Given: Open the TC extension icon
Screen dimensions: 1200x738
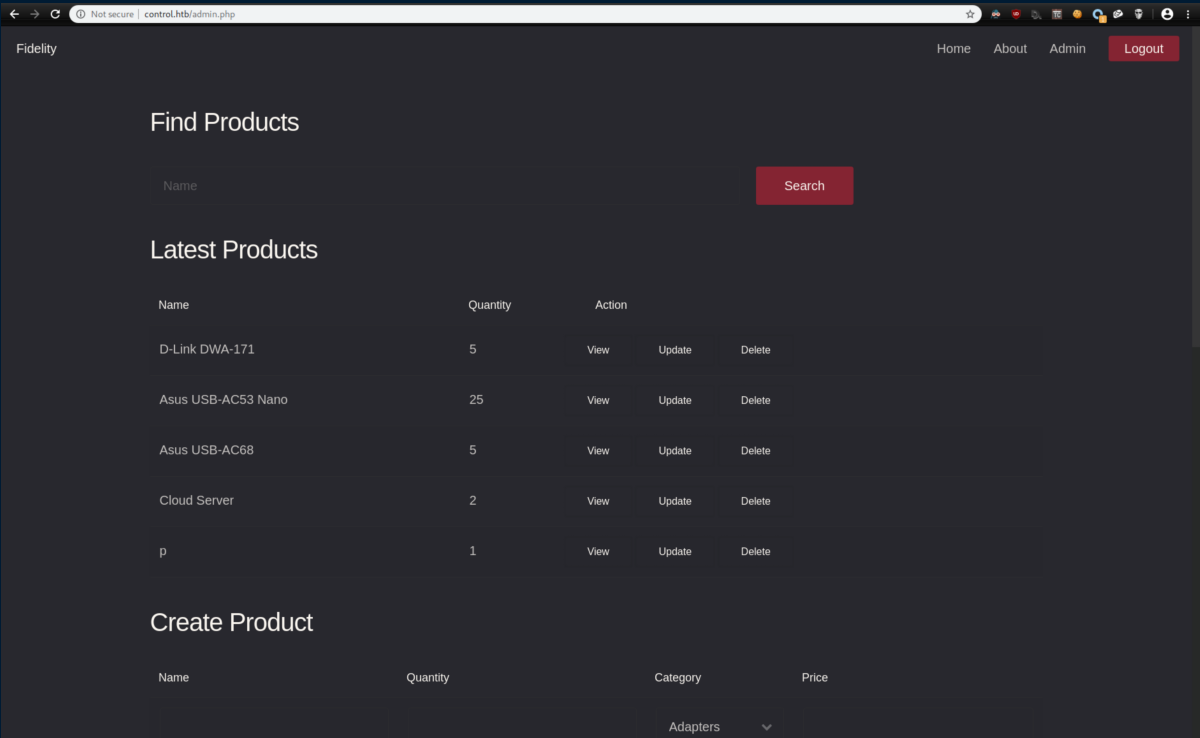Looking at the screenshot, I should pos(1057,14).
